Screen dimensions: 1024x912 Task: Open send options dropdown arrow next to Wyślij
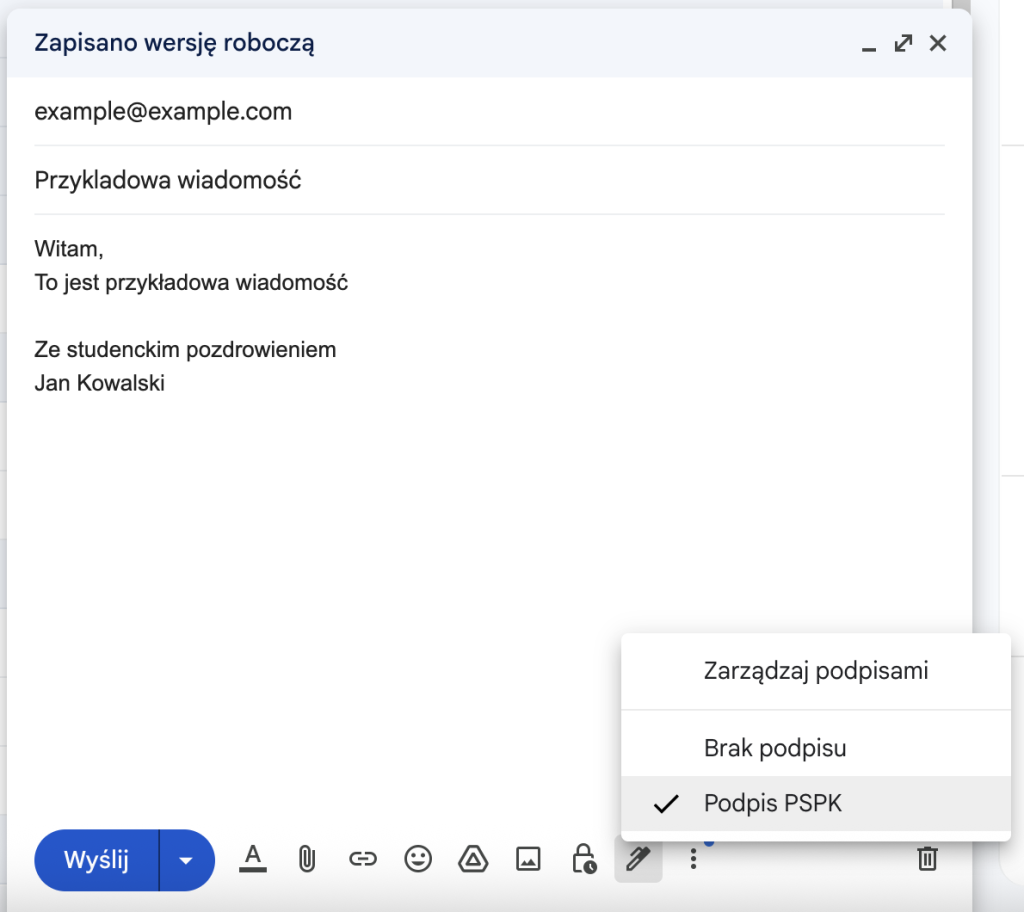click(187, 860)
